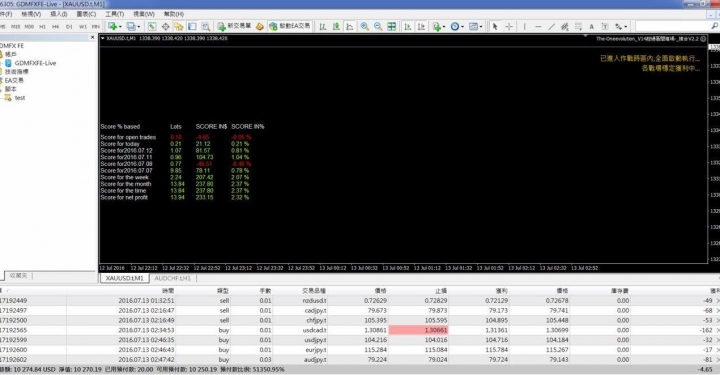
Task: Toggle chart shift from right border
Action: tap(421, 27)
